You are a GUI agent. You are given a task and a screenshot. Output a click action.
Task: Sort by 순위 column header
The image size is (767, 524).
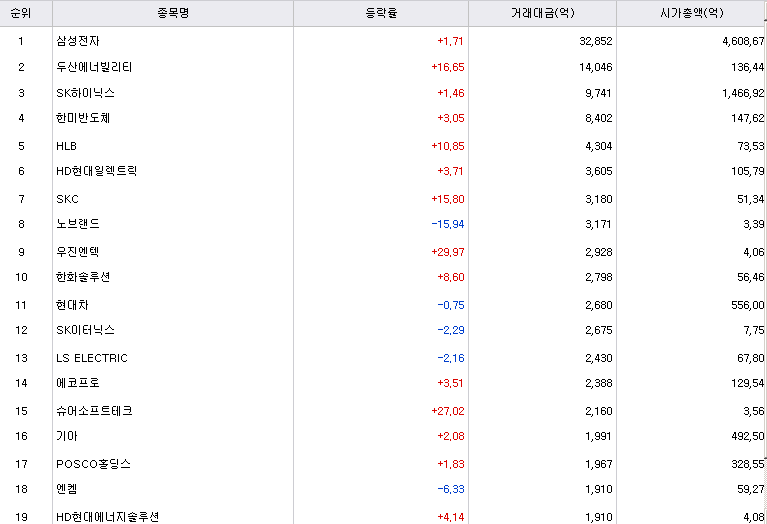click(x=21, y=13)
